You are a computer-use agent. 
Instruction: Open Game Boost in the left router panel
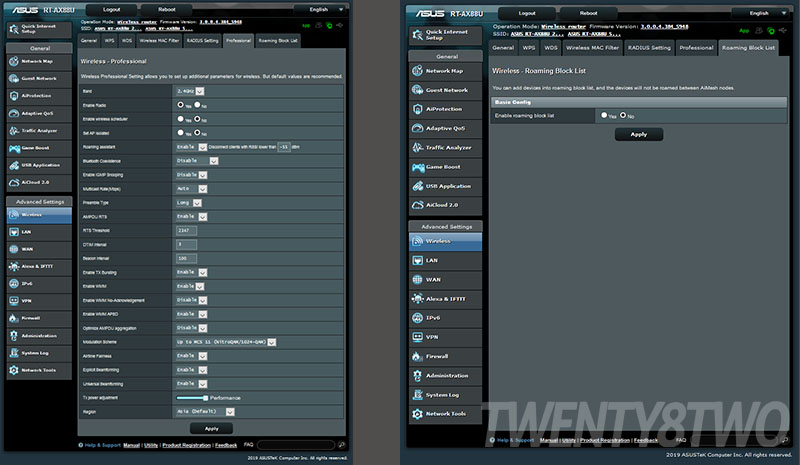click(x=39, y=148)
